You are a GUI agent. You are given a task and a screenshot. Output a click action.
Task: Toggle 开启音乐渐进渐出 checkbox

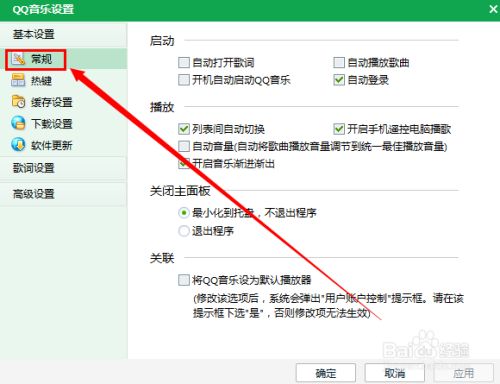coord(184,164)
